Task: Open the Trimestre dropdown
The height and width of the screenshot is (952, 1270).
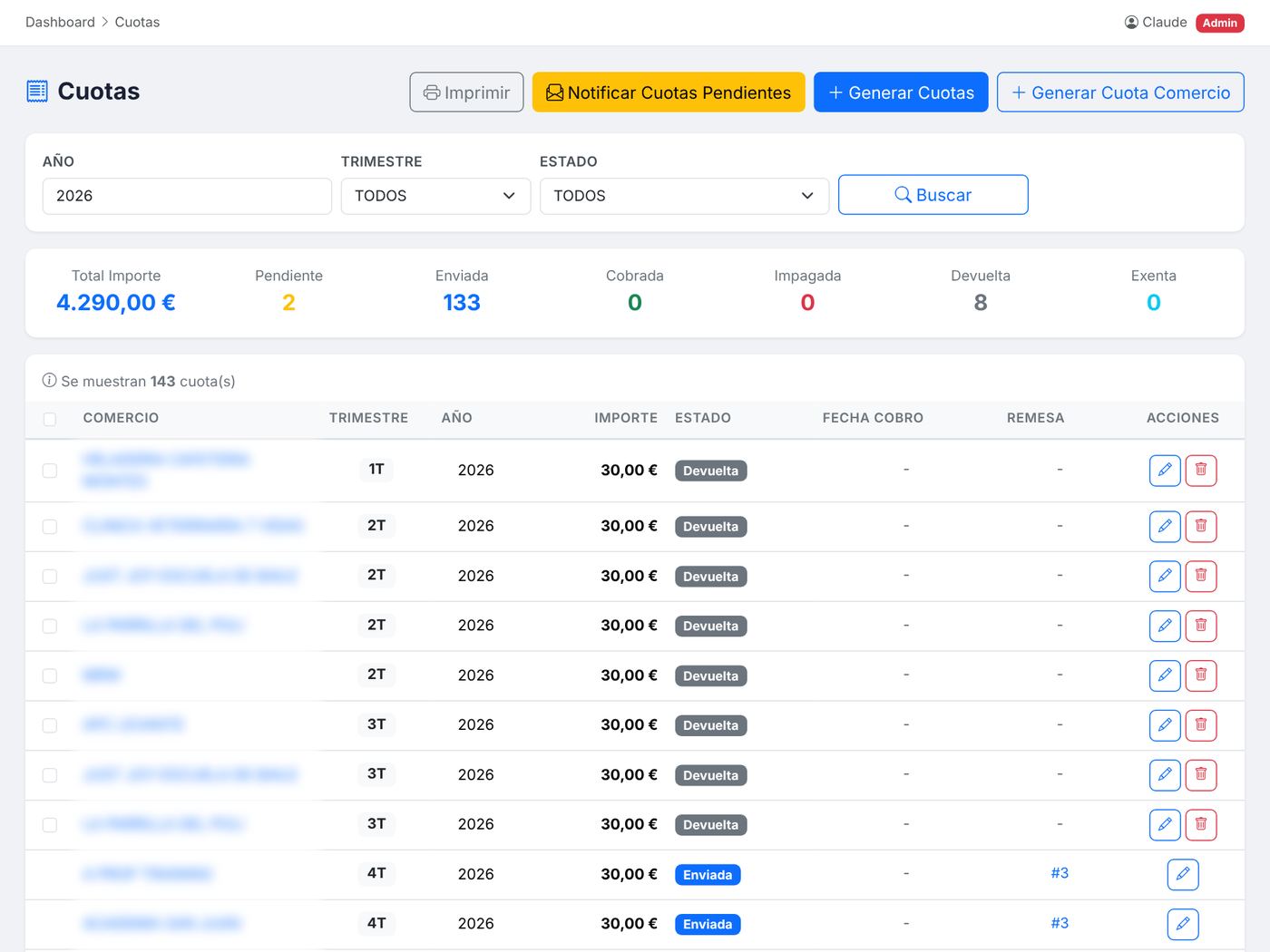Action: tap(435, 196)
